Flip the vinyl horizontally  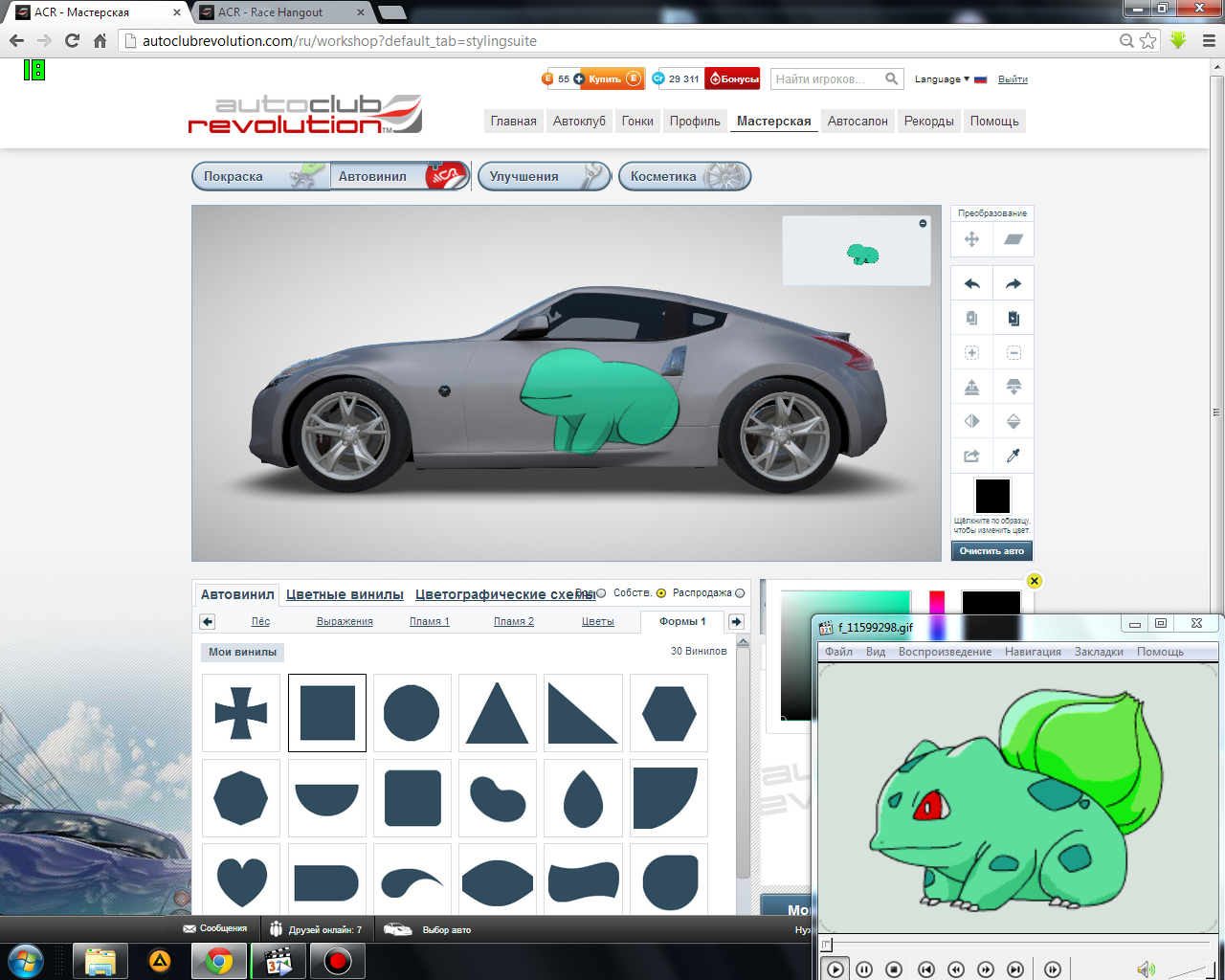point(971,421)
